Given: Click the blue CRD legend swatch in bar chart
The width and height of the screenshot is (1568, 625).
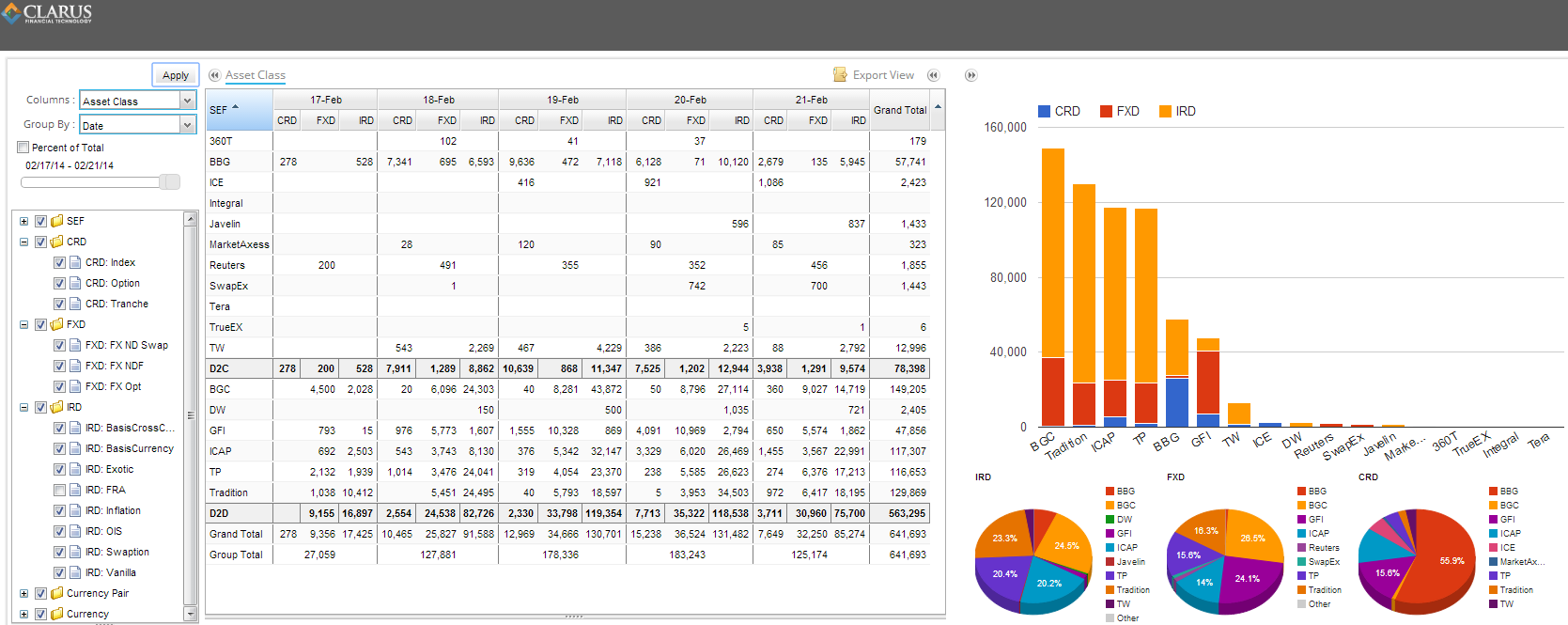Looking at the screenshot, I should [x=1044, y=111].
